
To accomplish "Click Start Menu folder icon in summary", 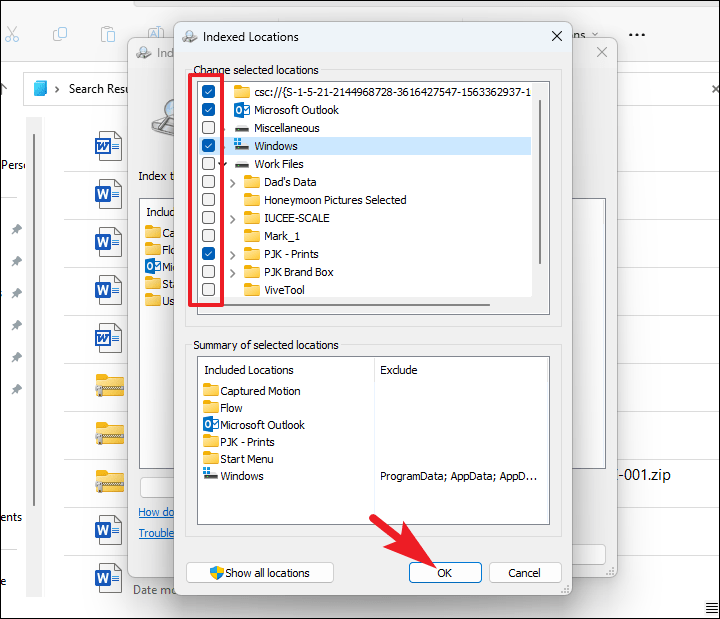I will [211, 458].
